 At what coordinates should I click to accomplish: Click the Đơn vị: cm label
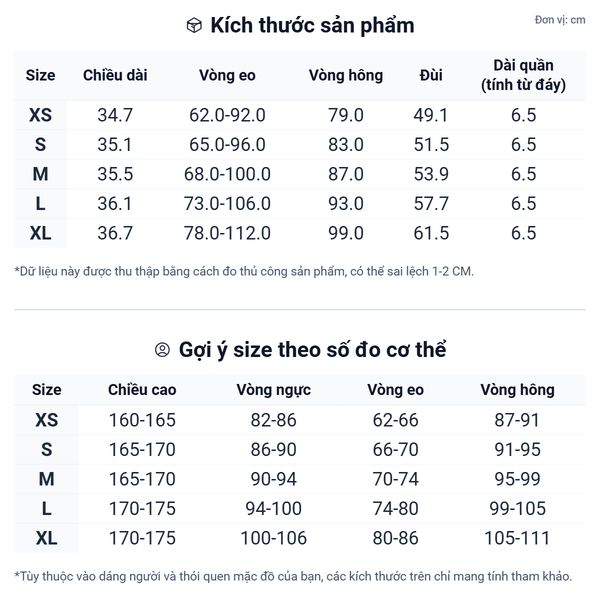point(560,20)
